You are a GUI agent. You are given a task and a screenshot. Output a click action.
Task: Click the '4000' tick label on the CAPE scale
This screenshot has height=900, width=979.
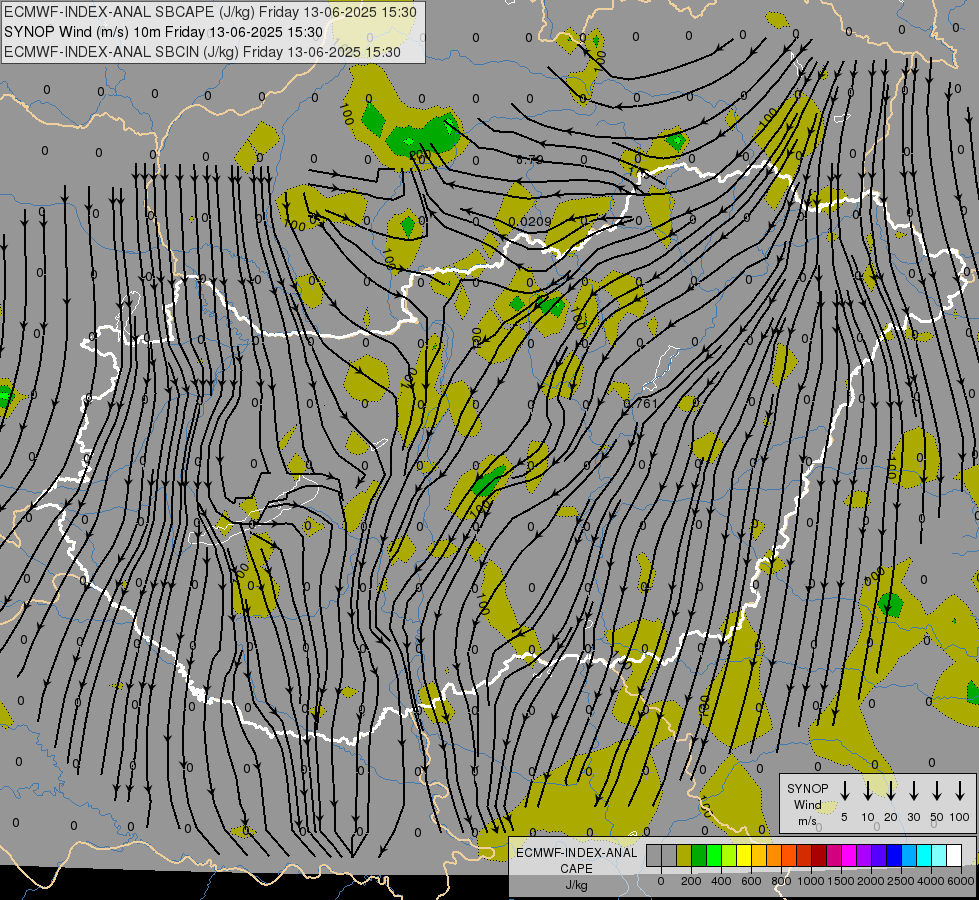point(931,881)
